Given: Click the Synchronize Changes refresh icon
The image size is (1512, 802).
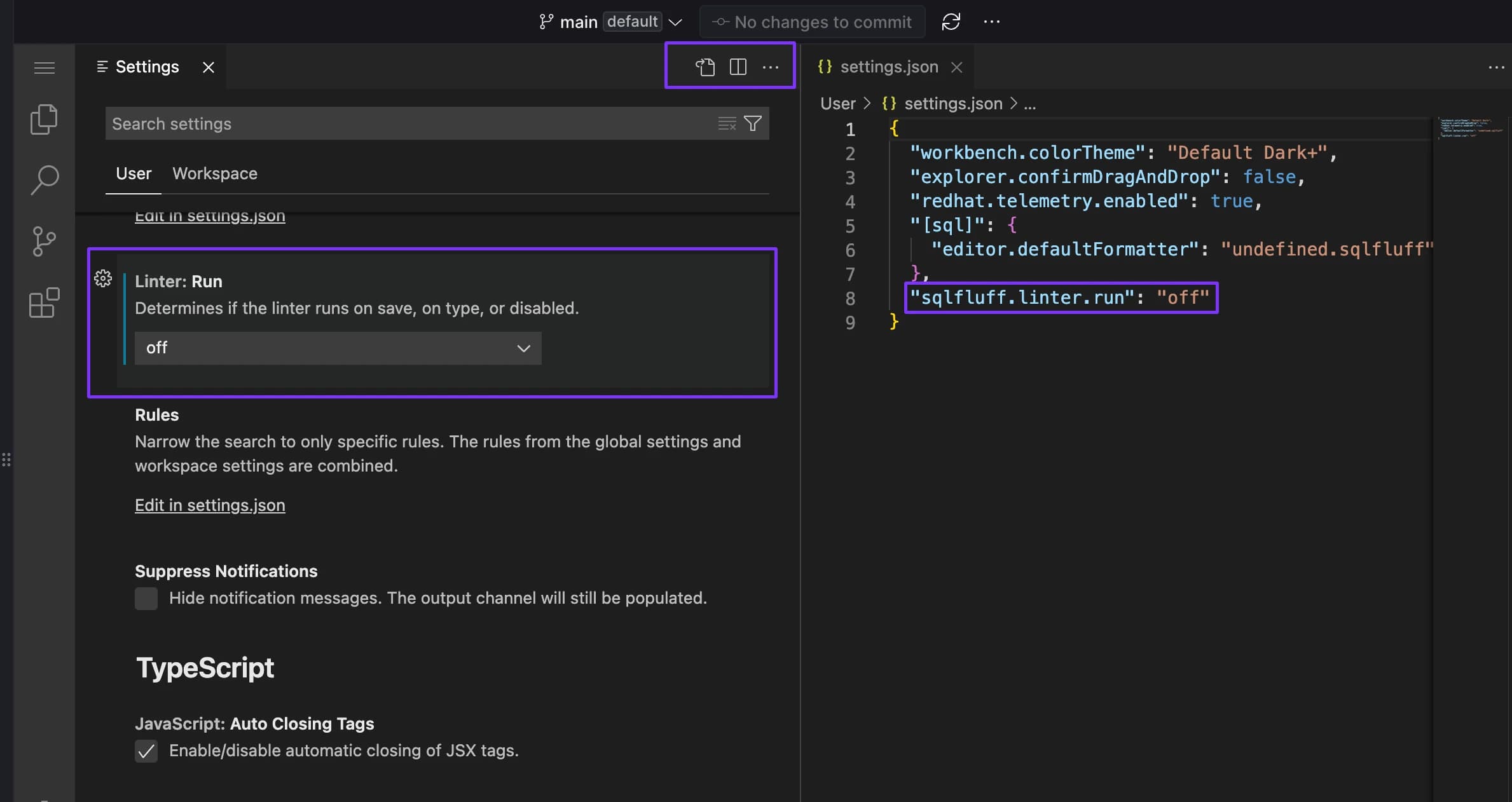Looking at the screenshot, I should (951, 22).
